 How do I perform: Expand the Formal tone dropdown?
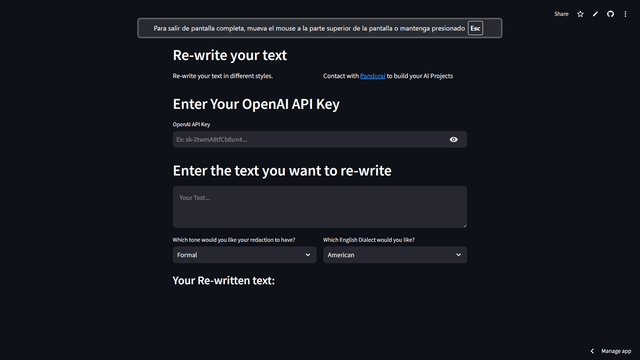(244, 255)
